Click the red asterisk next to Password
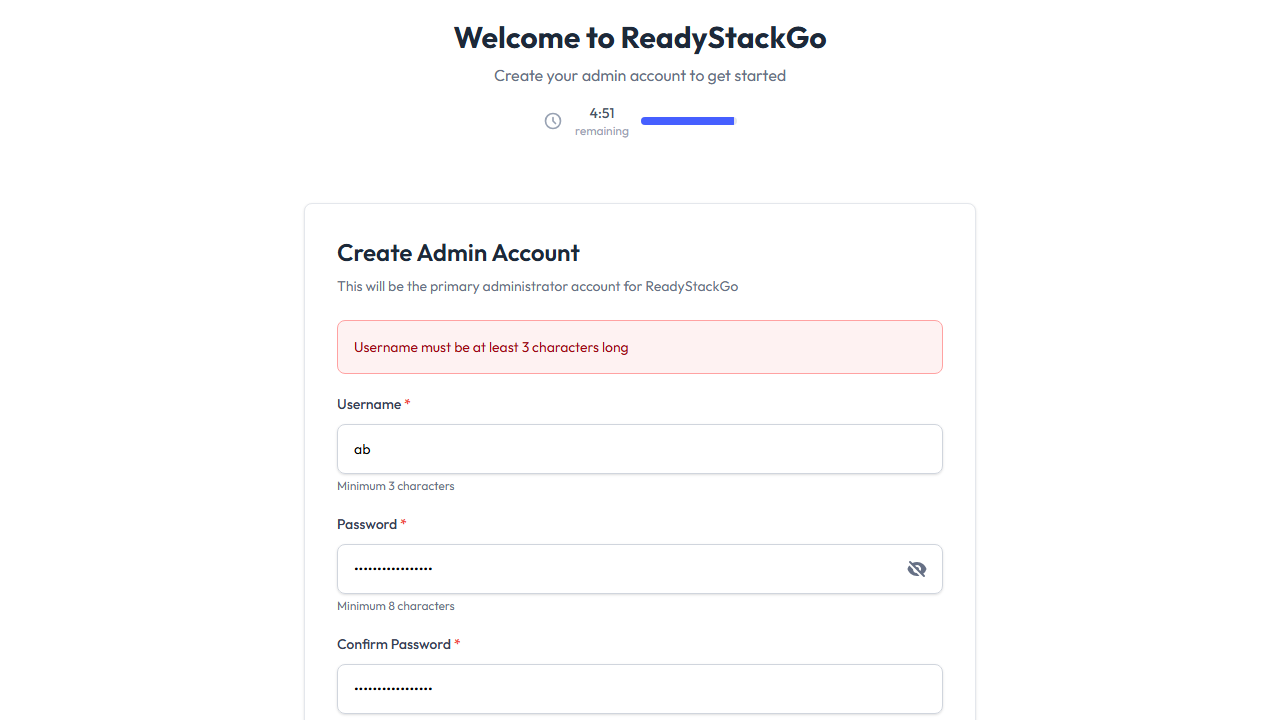Viewport: 1280px width, 720px height. pyautogui.click(x=403, y=524)
